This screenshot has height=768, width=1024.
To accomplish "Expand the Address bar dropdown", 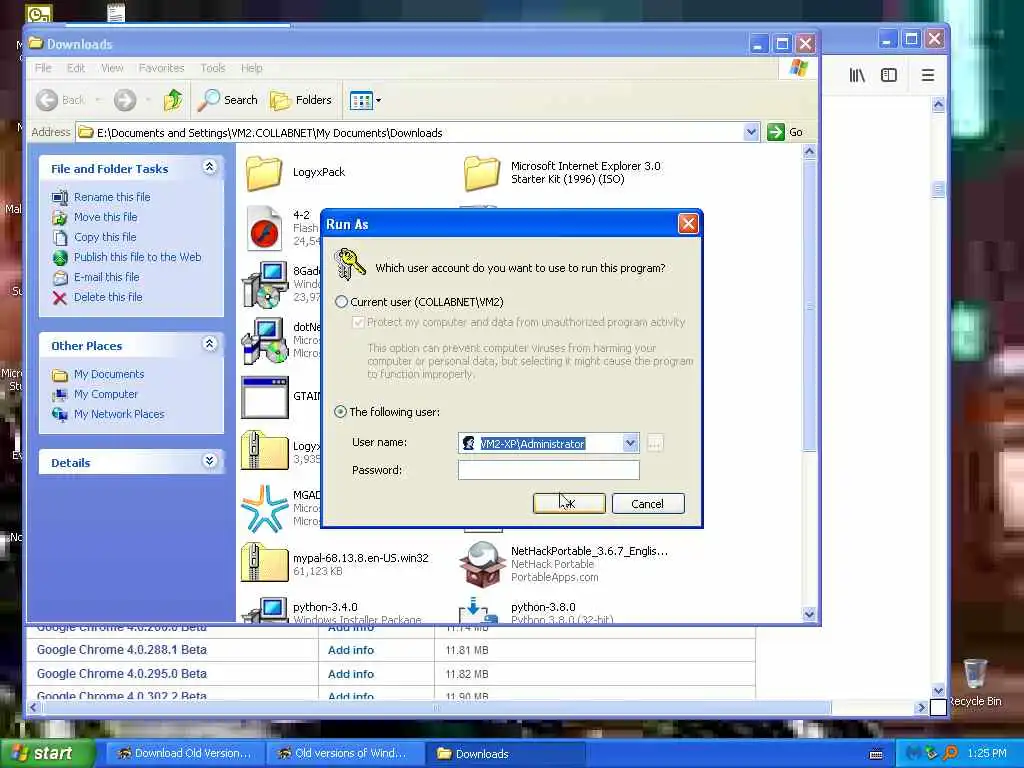I will [751, 133].
